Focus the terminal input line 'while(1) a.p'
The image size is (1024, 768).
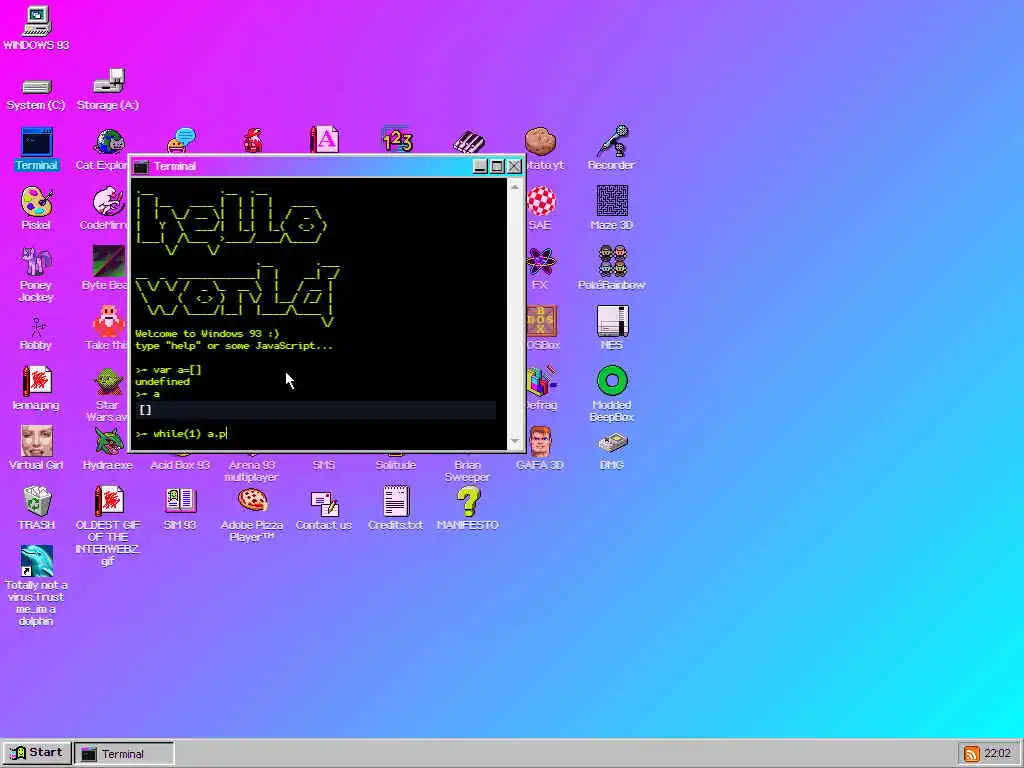coord(315,434)
